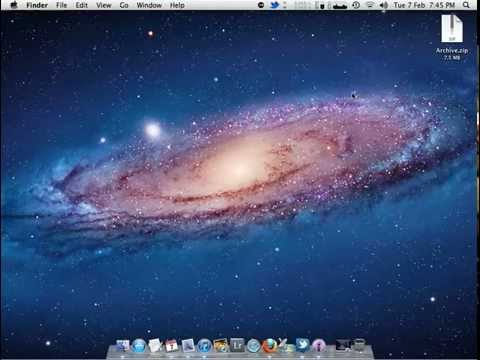Open the File menu

click(x=61, y=5)
